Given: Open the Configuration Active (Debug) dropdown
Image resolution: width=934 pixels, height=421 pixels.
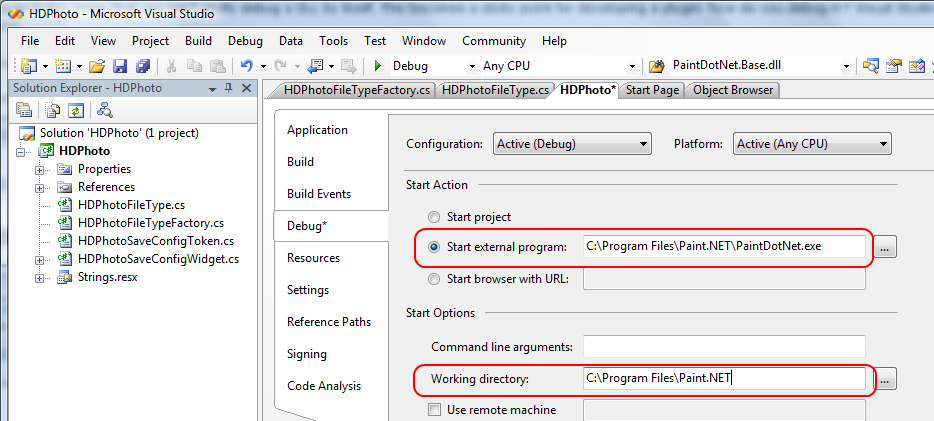Looking at the screenshot, I should click(572, 144).
